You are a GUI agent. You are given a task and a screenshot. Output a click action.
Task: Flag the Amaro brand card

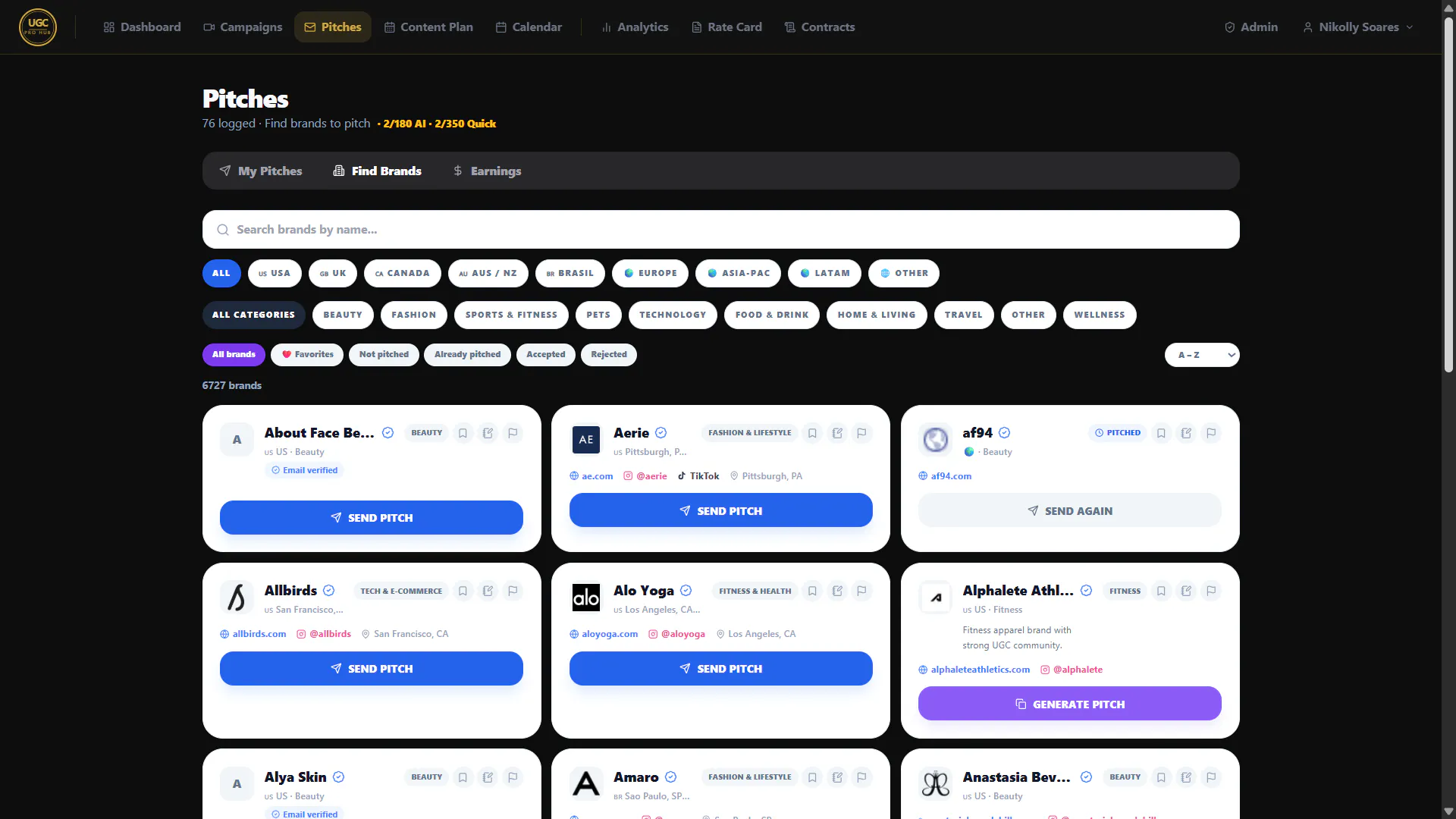pos(861,777)
